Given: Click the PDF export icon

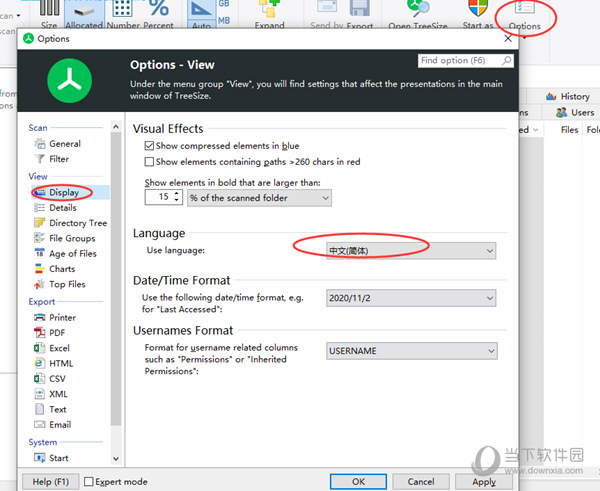Looking at the screenshot, I should (x=39, y=333).
